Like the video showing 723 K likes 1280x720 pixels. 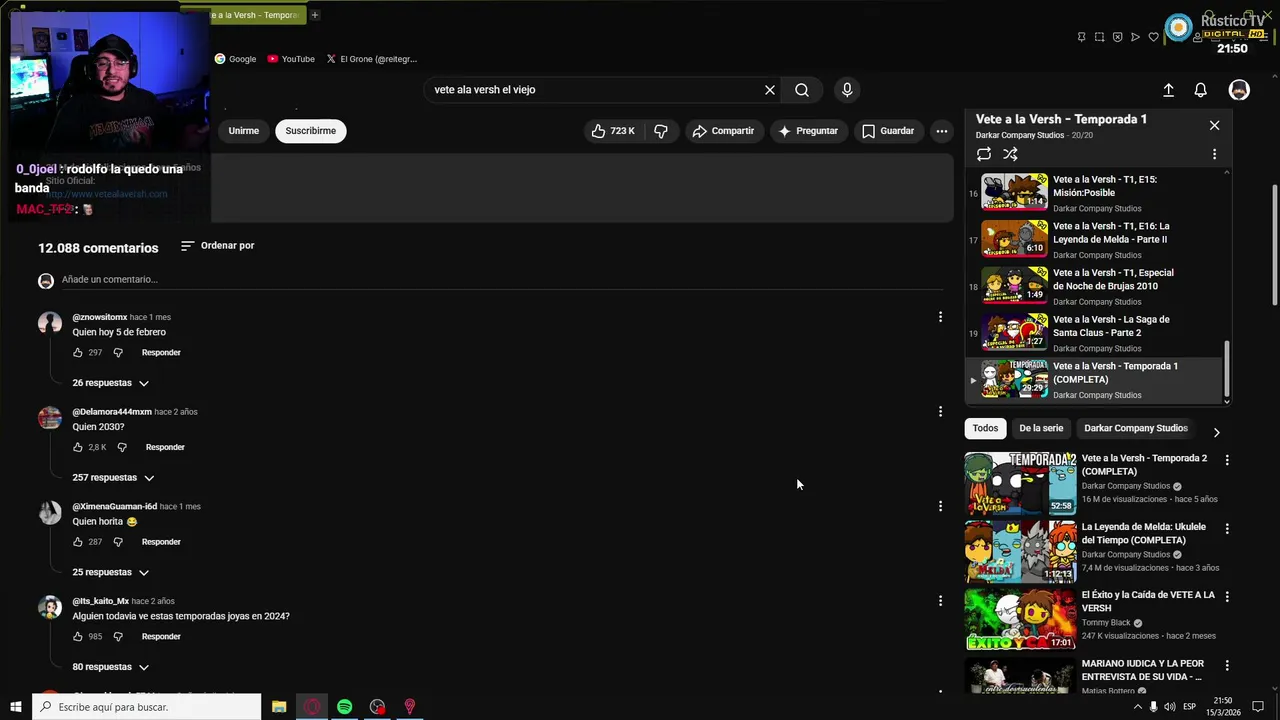pyautogui.click(x=613, y=131)
